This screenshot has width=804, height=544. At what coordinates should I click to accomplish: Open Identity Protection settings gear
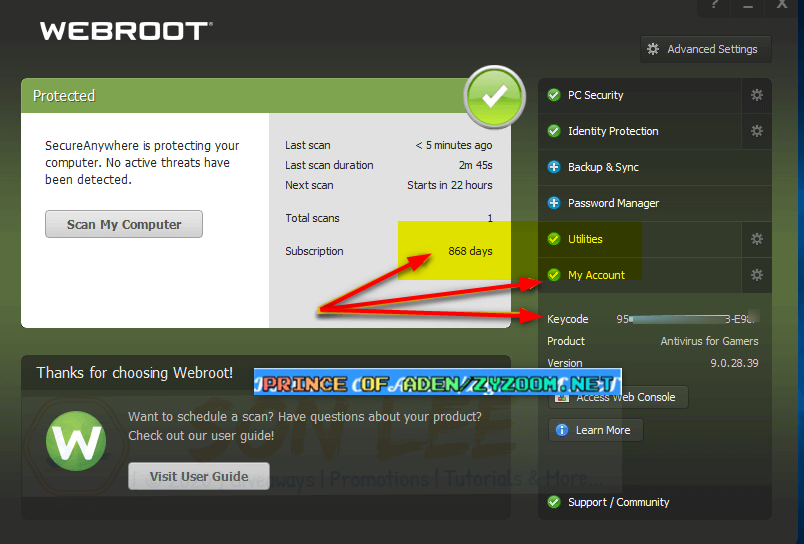(x=757, y=131)
